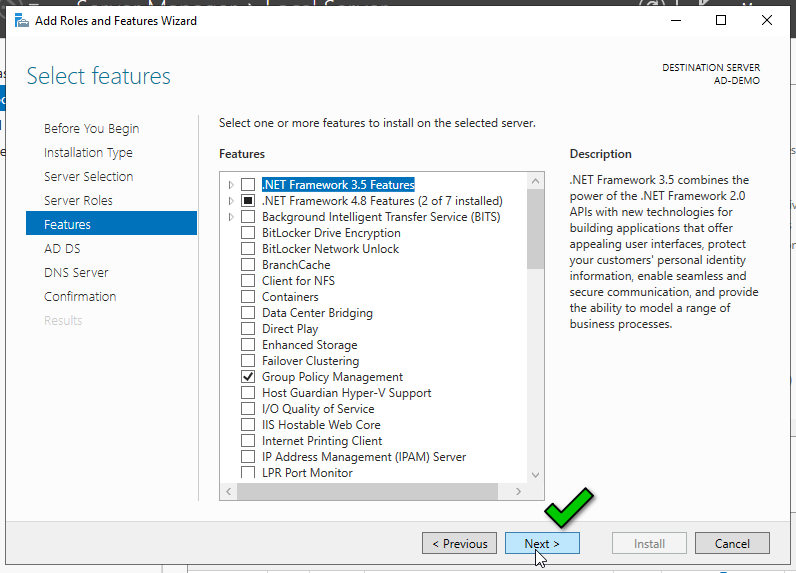Cancel the wizard
Screen dimensions: 796x573
pyautogui.click(x=732, y=544)
